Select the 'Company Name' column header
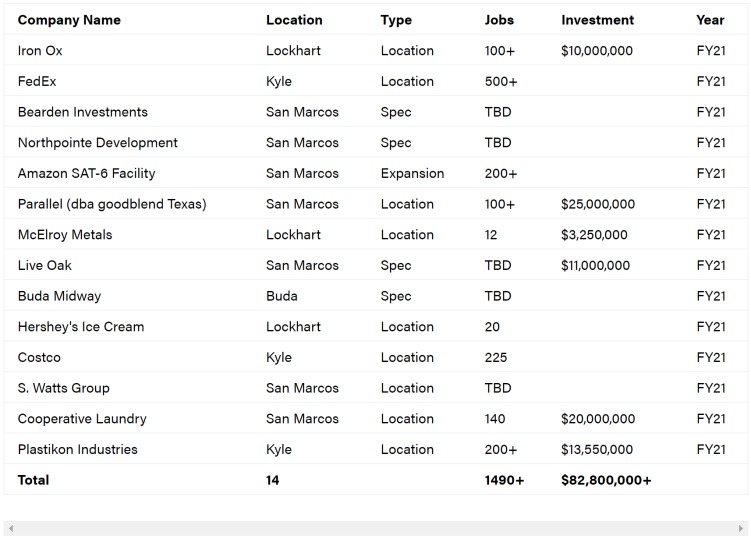 [x=69, y=20]
